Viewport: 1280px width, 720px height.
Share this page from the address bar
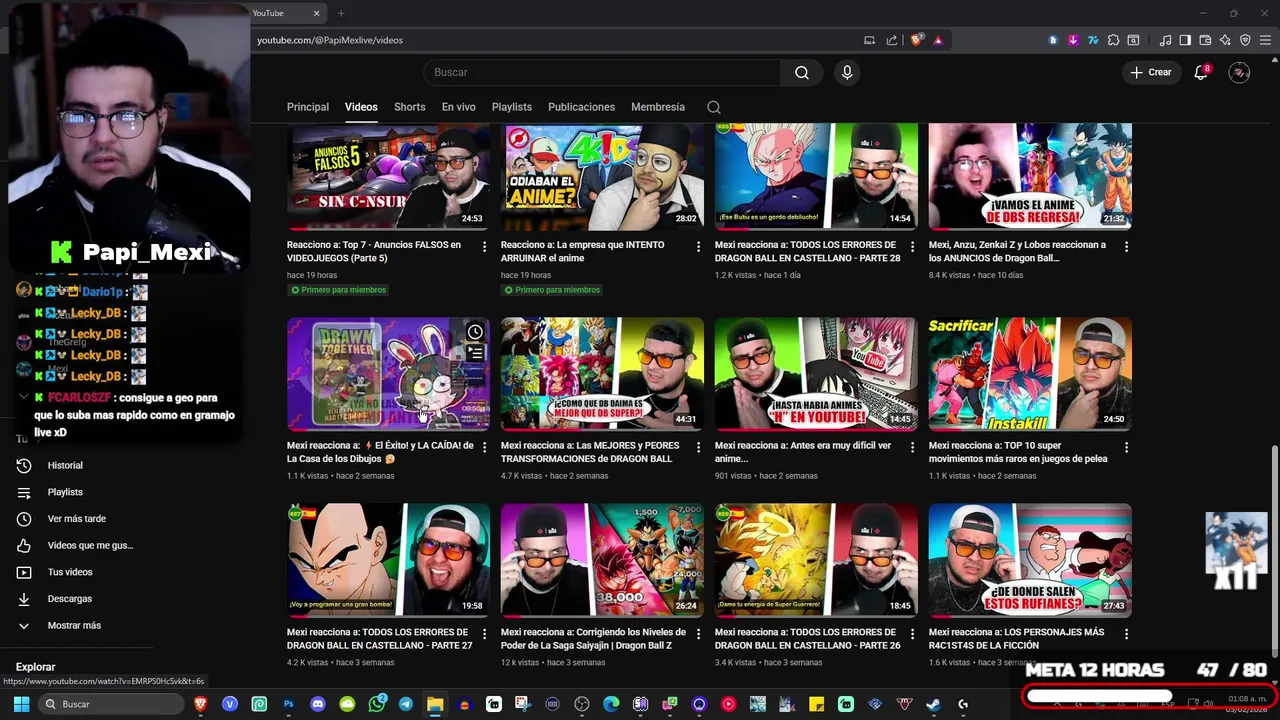[891, 40]
